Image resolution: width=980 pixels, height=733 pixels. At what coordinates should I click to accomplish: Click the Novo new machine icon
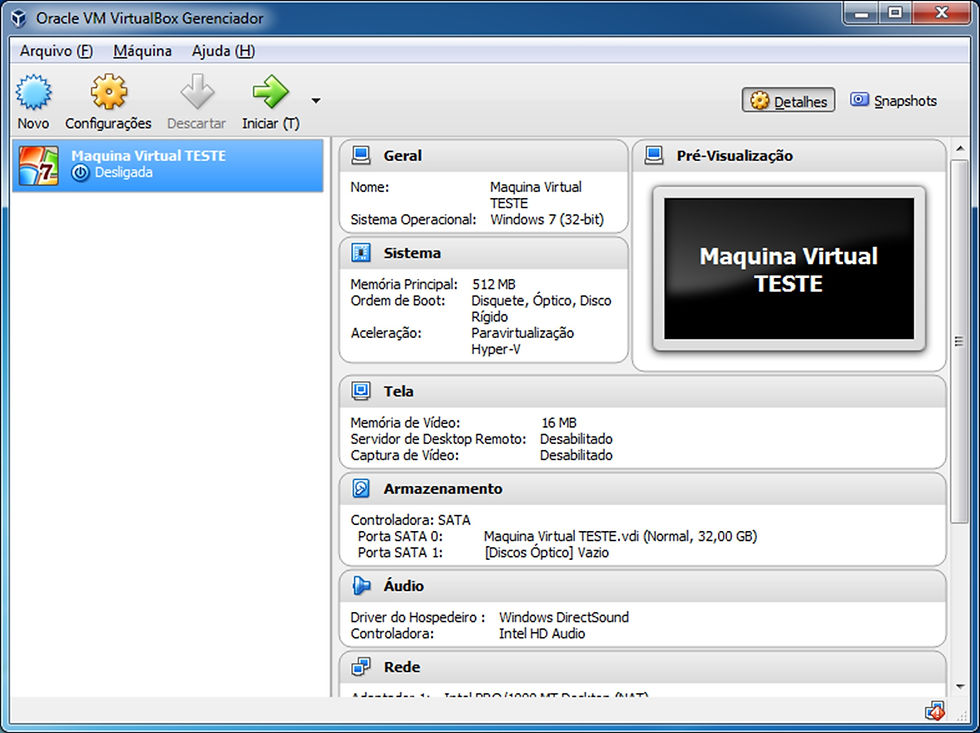click(34, 92)
